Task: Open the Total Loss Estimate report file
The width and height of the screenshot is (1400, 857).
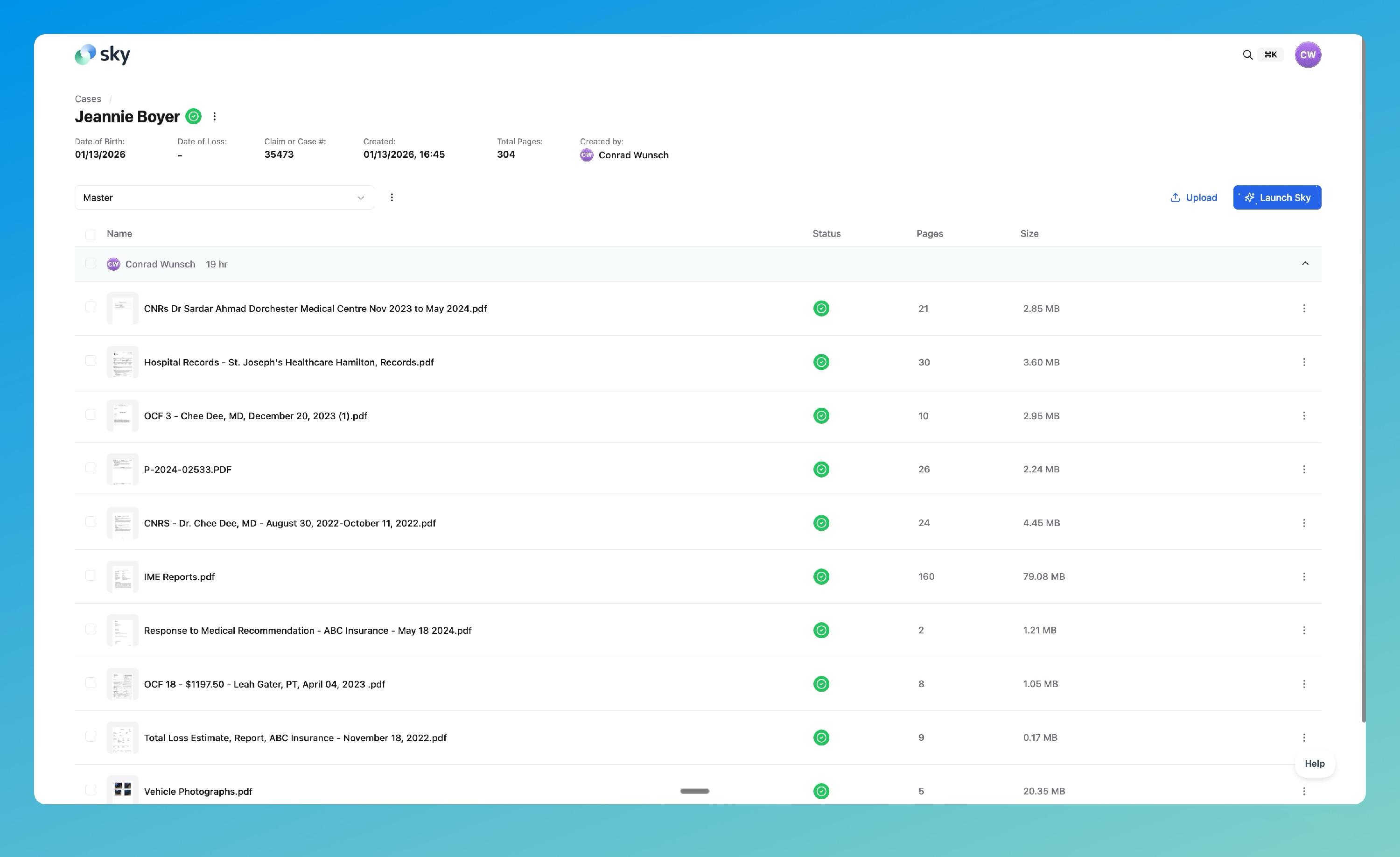Action: click(x=295, y=738)
